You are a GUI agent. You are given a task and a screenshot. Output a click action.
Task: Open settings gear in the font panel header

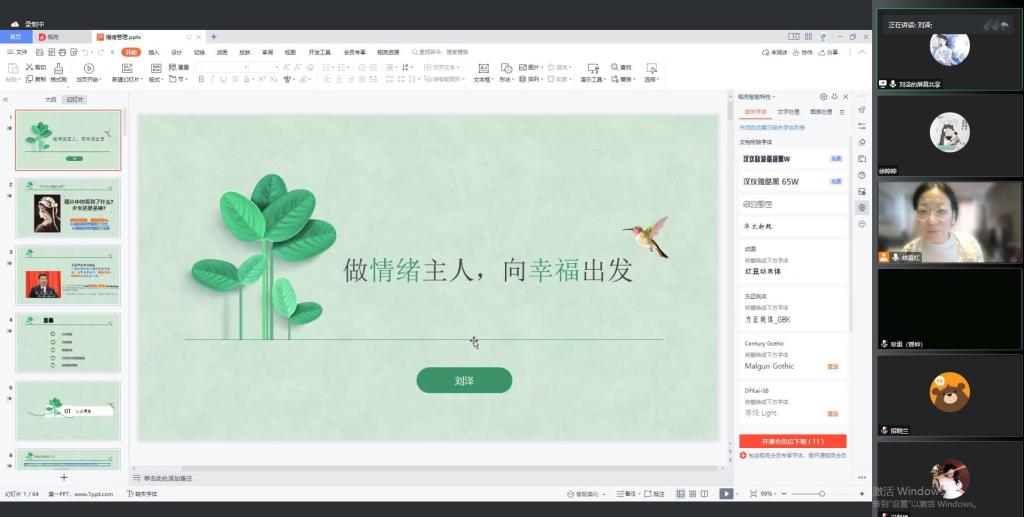pyautogui.click(x=823, y=97)
